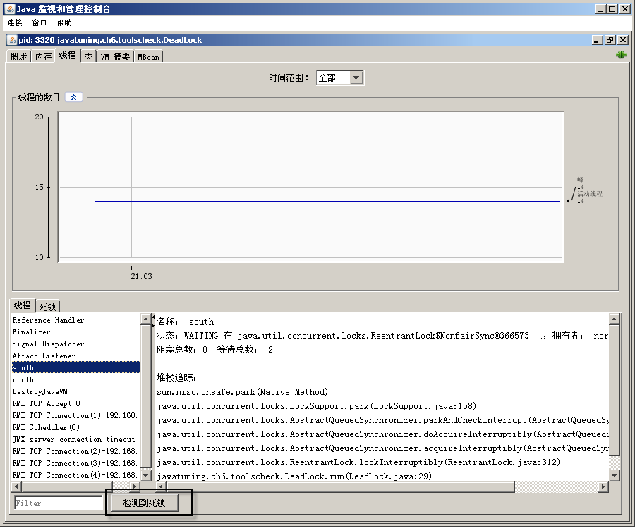The height and width of the screenshot is (528, 636).
Task: Switch to the MBean tab
Action: pyautogui.click(x=149, y=57)
